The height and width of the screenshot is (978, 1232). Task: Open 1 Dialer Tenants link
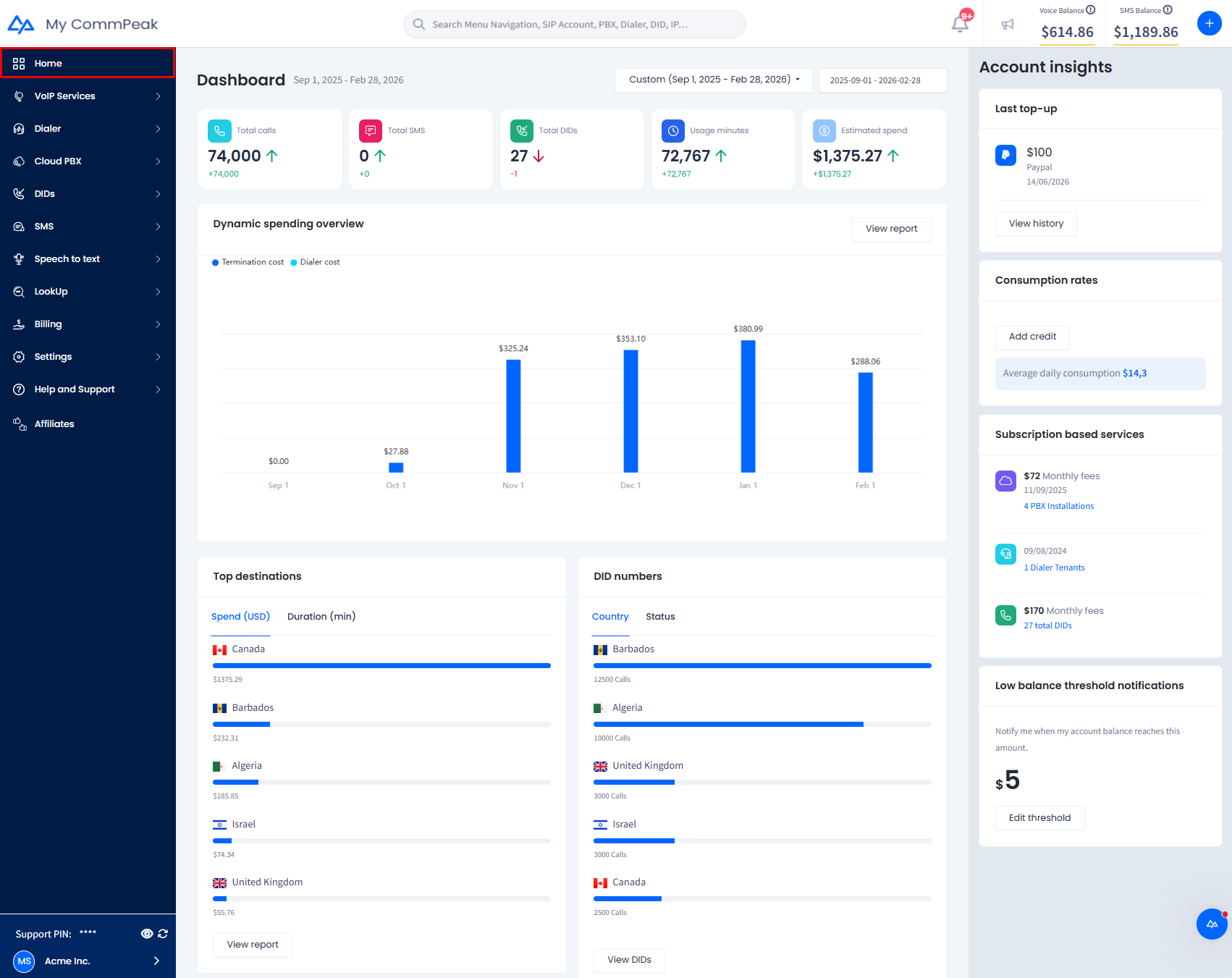[x=1054, y=568]
